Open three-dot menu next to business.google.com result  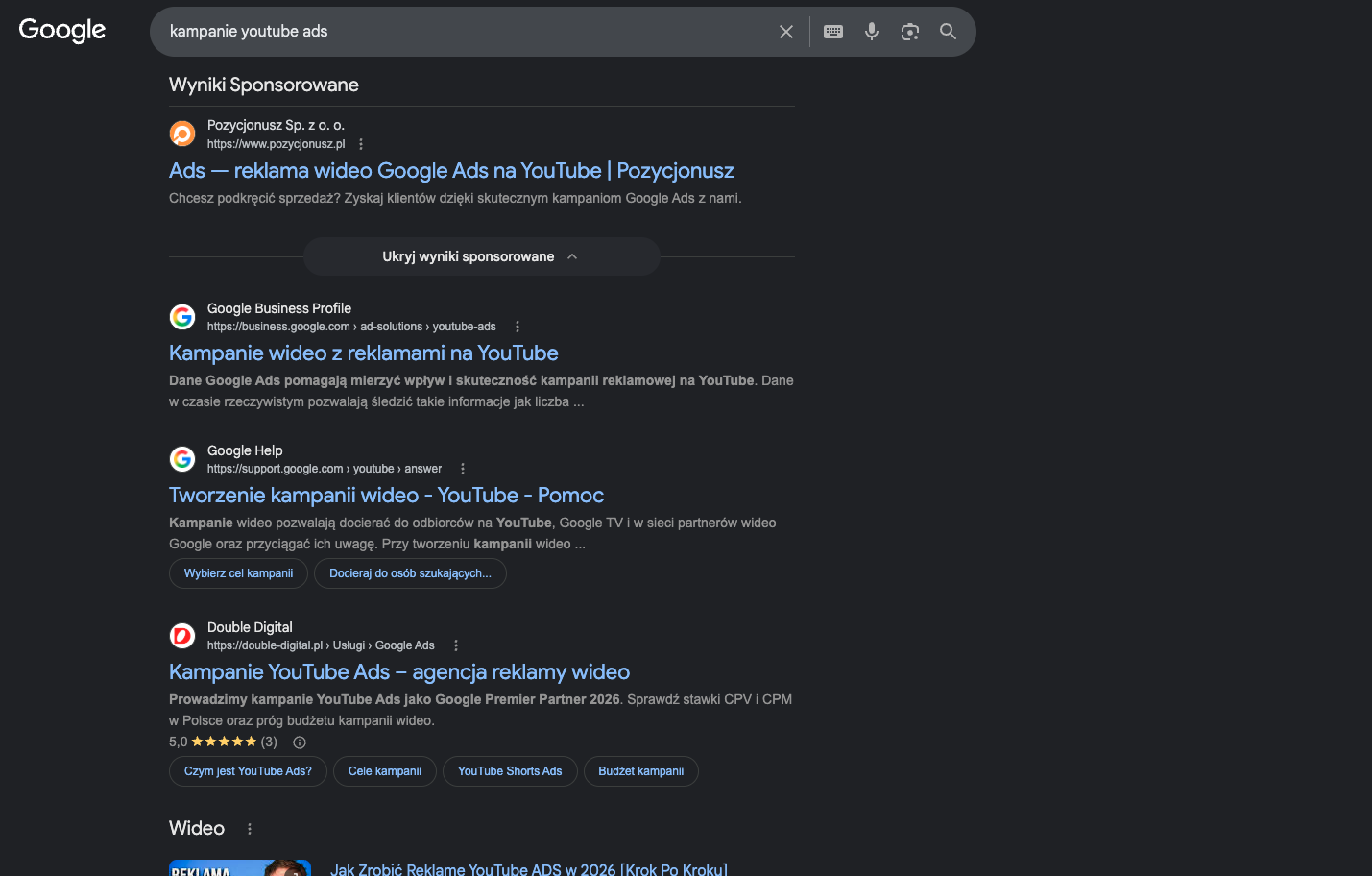[518, 327]
